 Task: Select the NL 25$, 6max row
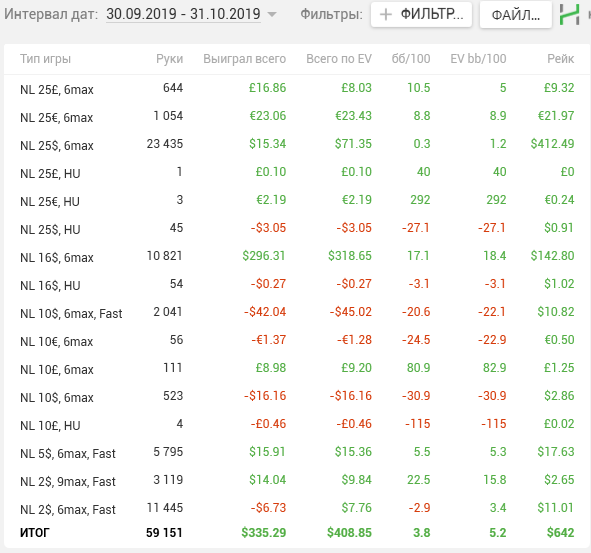pos(296,144)
